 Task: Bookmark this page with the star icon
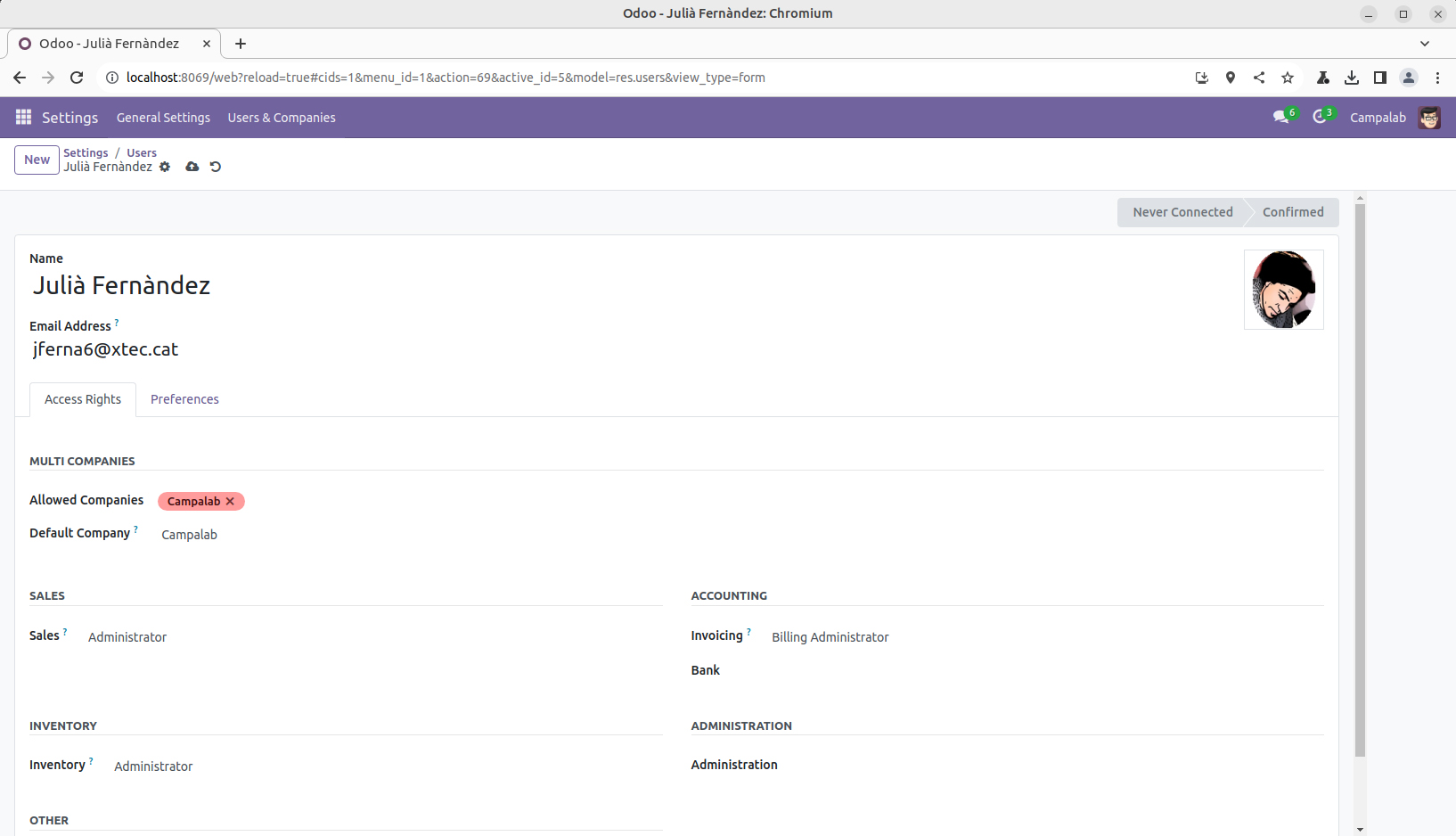click(x=1288, y=78)
